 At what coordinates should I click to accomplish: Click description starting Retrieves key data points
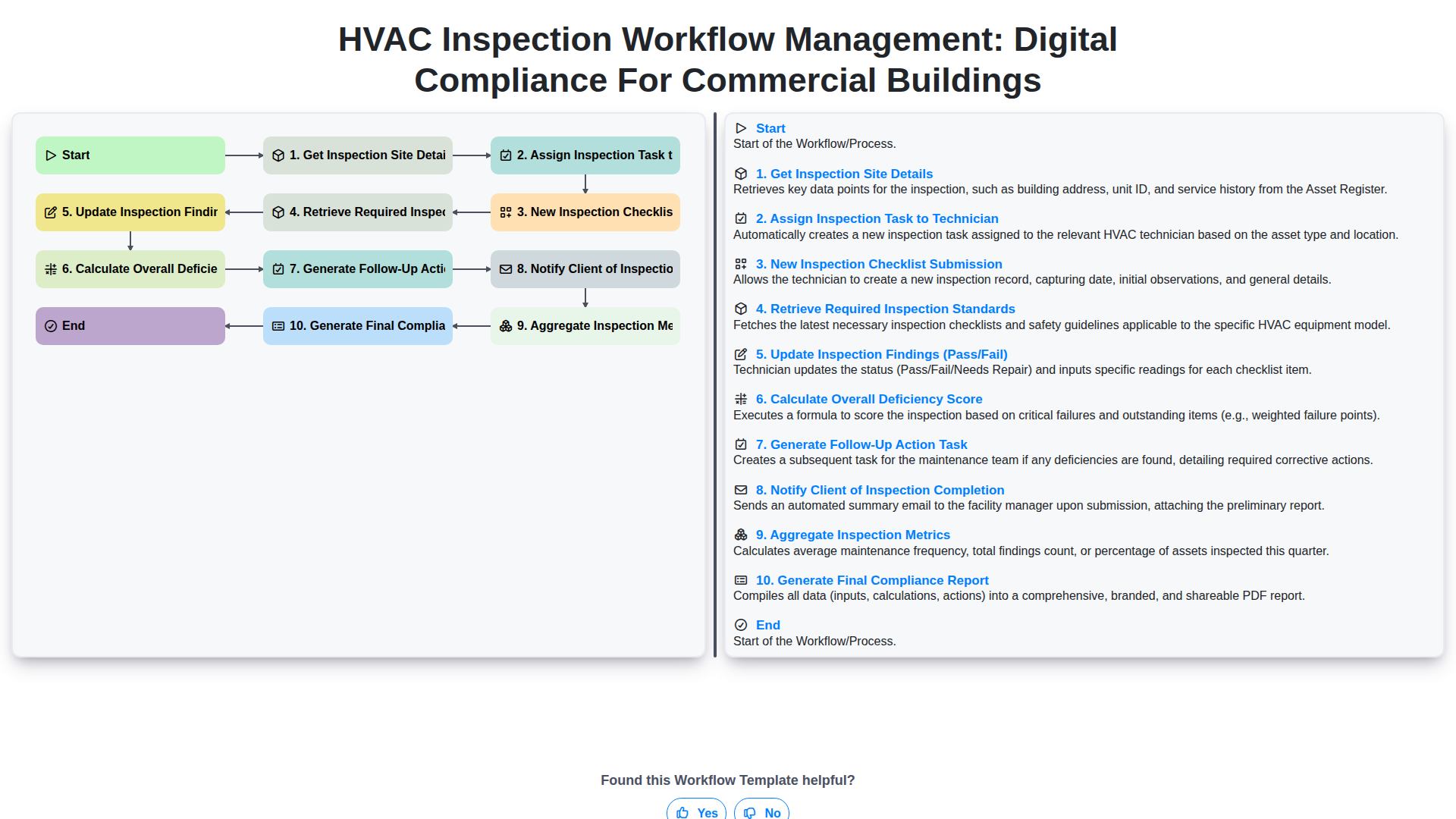(x=1060, y=190)
